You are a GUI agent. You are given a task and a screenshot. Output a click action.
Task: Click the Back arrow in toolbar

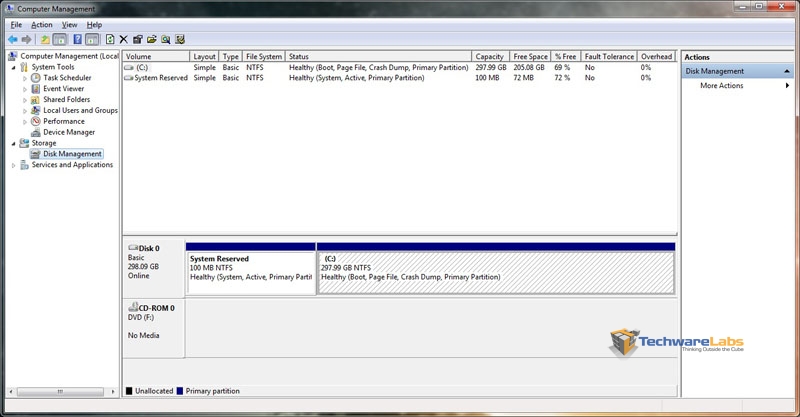coord(12,39)
